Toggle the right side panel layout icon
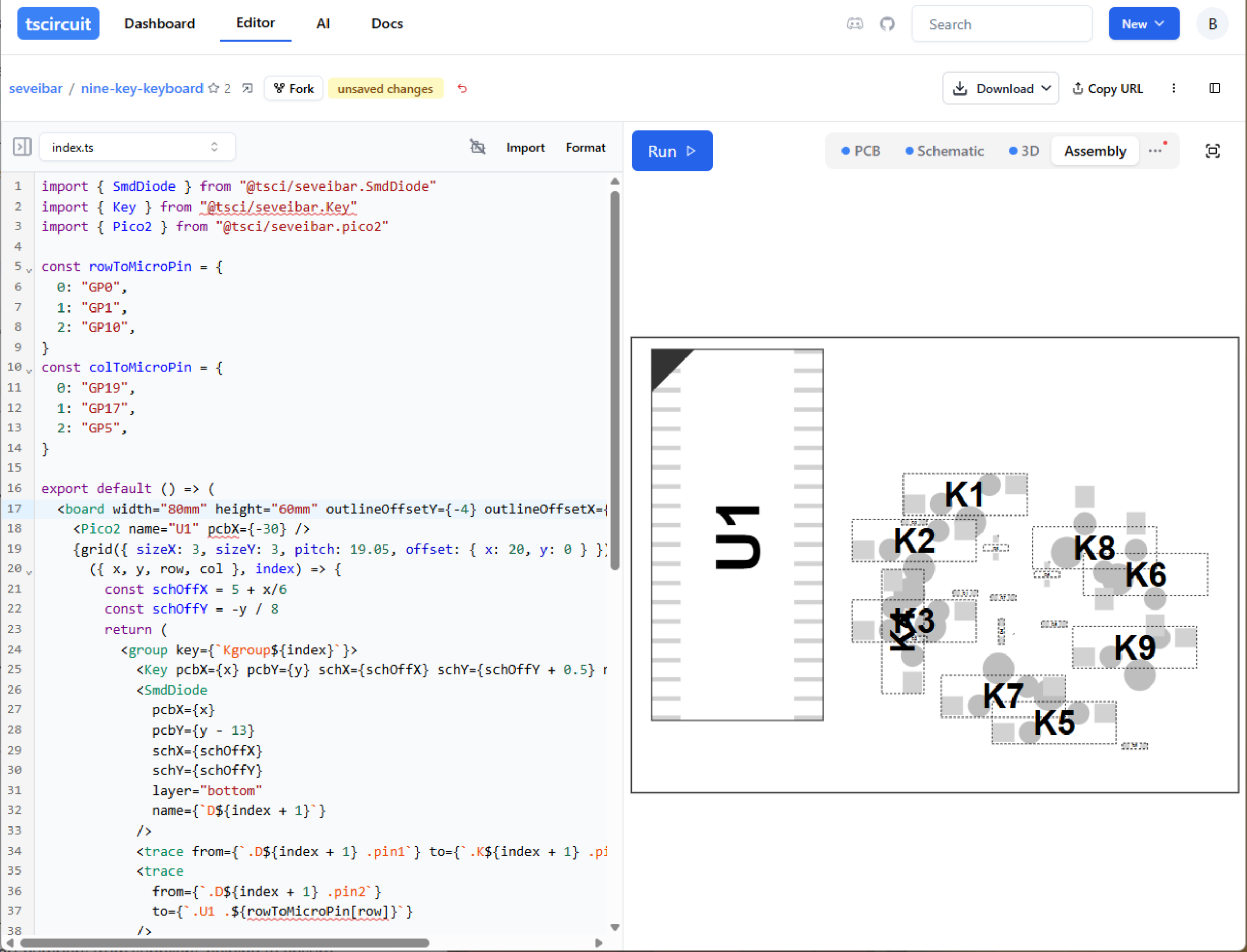 tap(1214, 88)
